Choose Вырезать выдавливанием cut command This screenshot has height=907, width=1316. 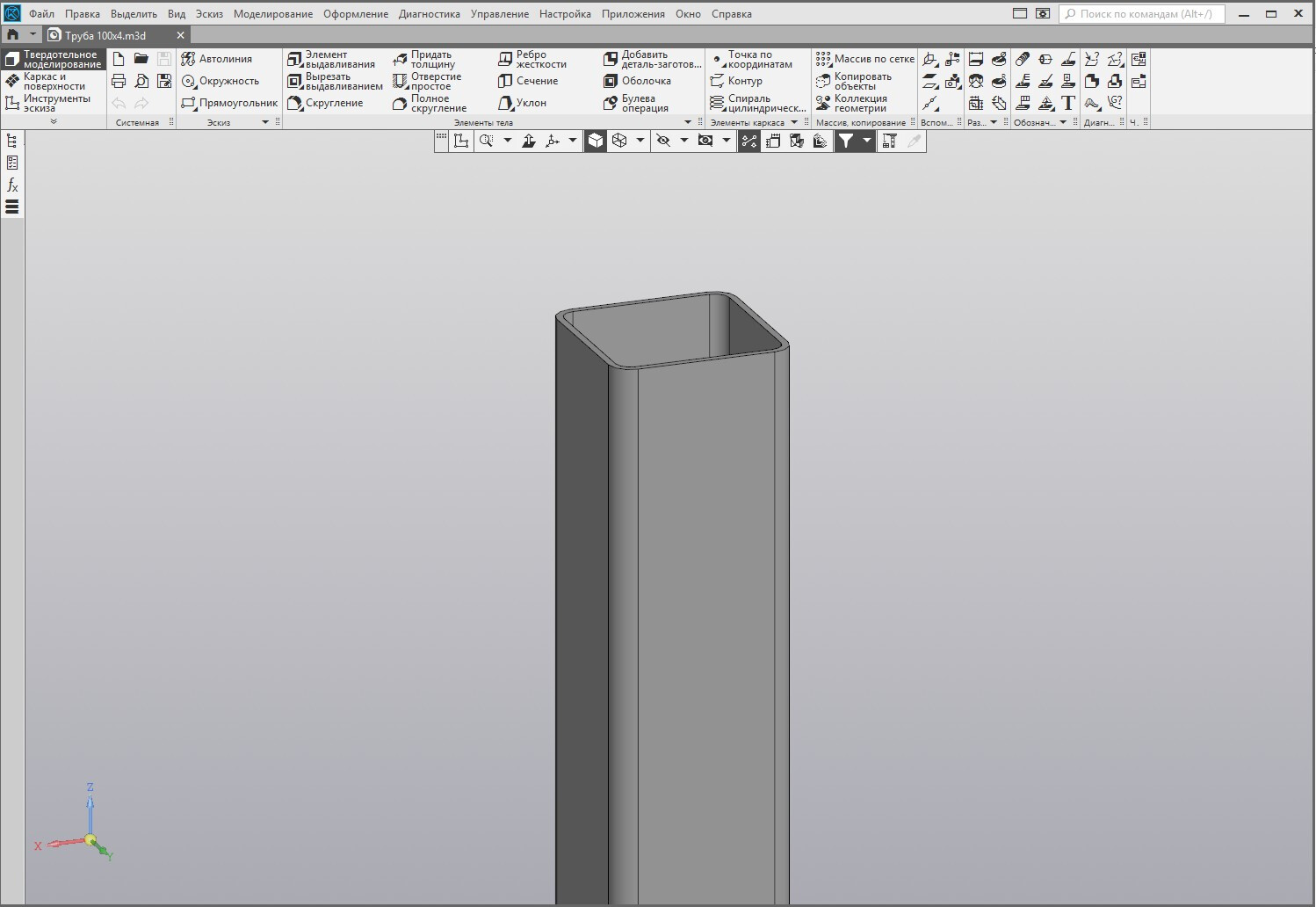pyautogui.click(x=336, y=81)
